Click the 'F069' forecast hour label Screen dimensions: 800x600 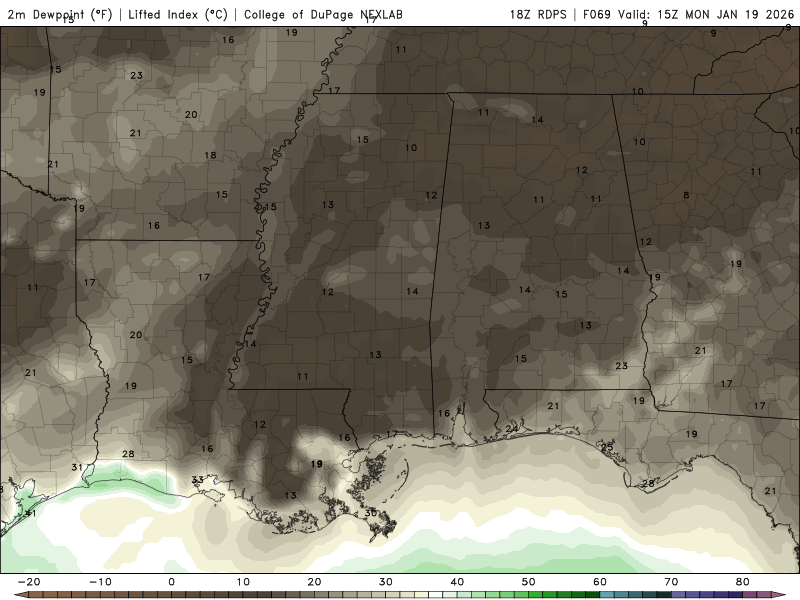click(596, 14)
